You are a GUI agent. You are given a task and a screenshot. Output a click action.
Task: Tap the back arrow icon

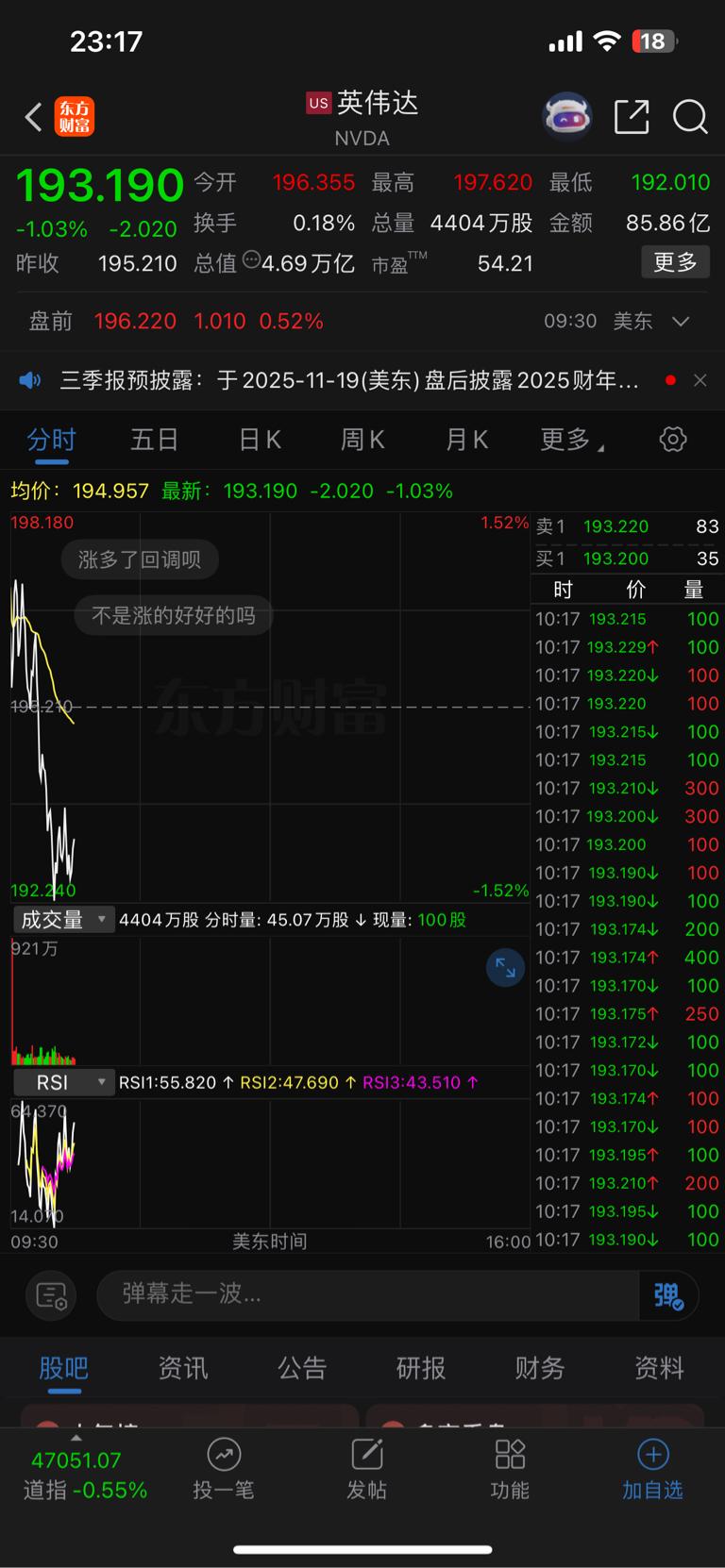34,117
